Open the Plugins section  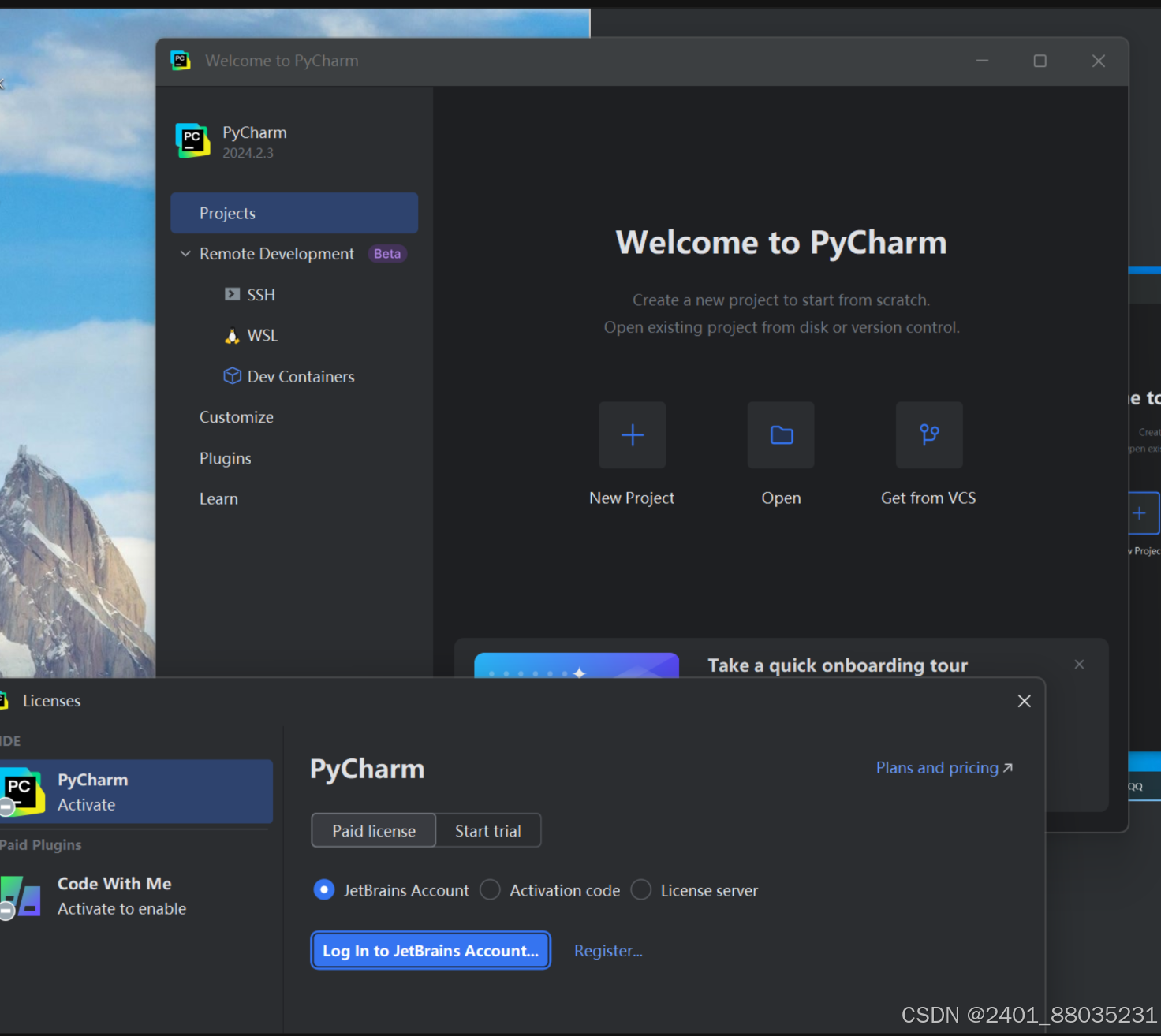[225, 458]
